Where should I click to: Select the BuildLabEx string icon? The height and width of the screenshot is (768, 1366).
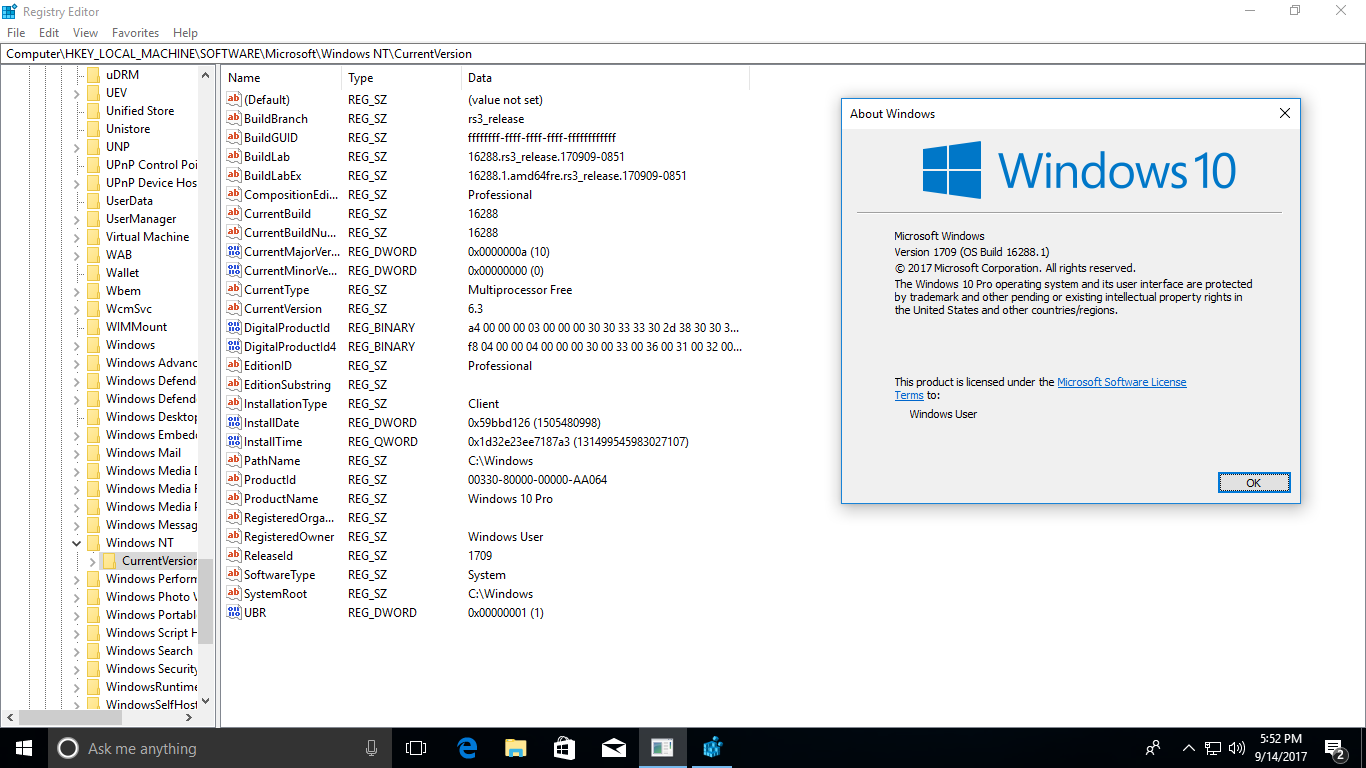234,176
